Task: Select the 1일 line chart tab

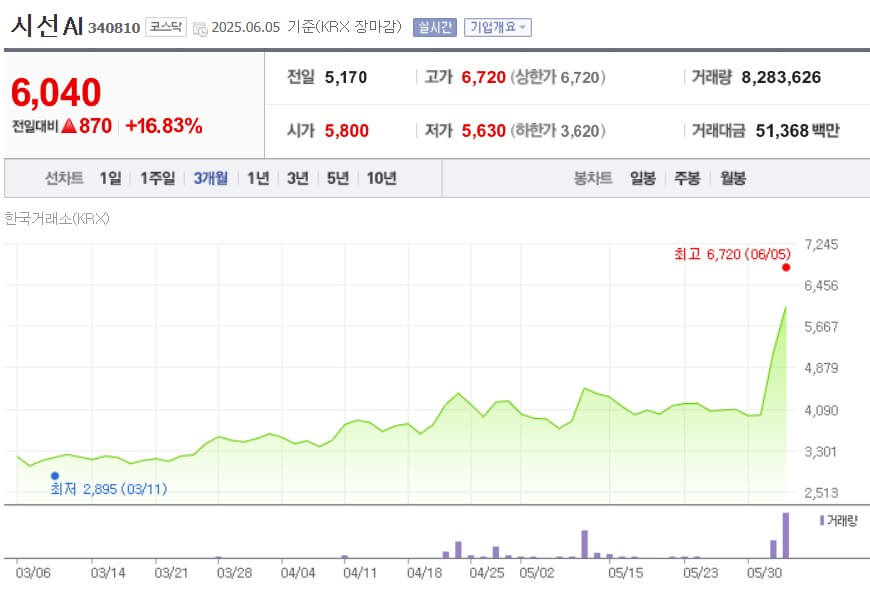Action: (x=110, y=178)
